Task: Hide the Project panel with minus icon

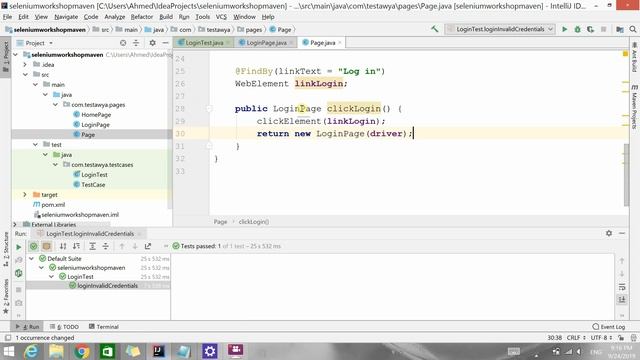Action: pyautogui.click(x=165, y=43)
